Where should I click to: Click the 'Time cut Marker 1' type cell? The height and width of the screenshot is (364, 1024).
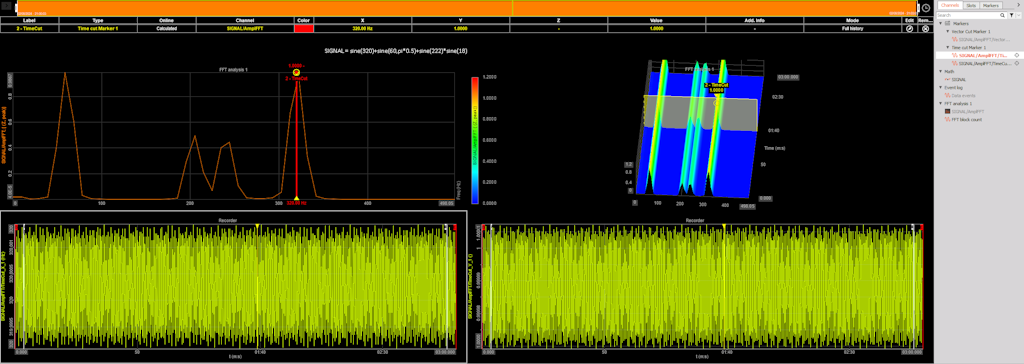pyautogui.click(x=98, y=29)
